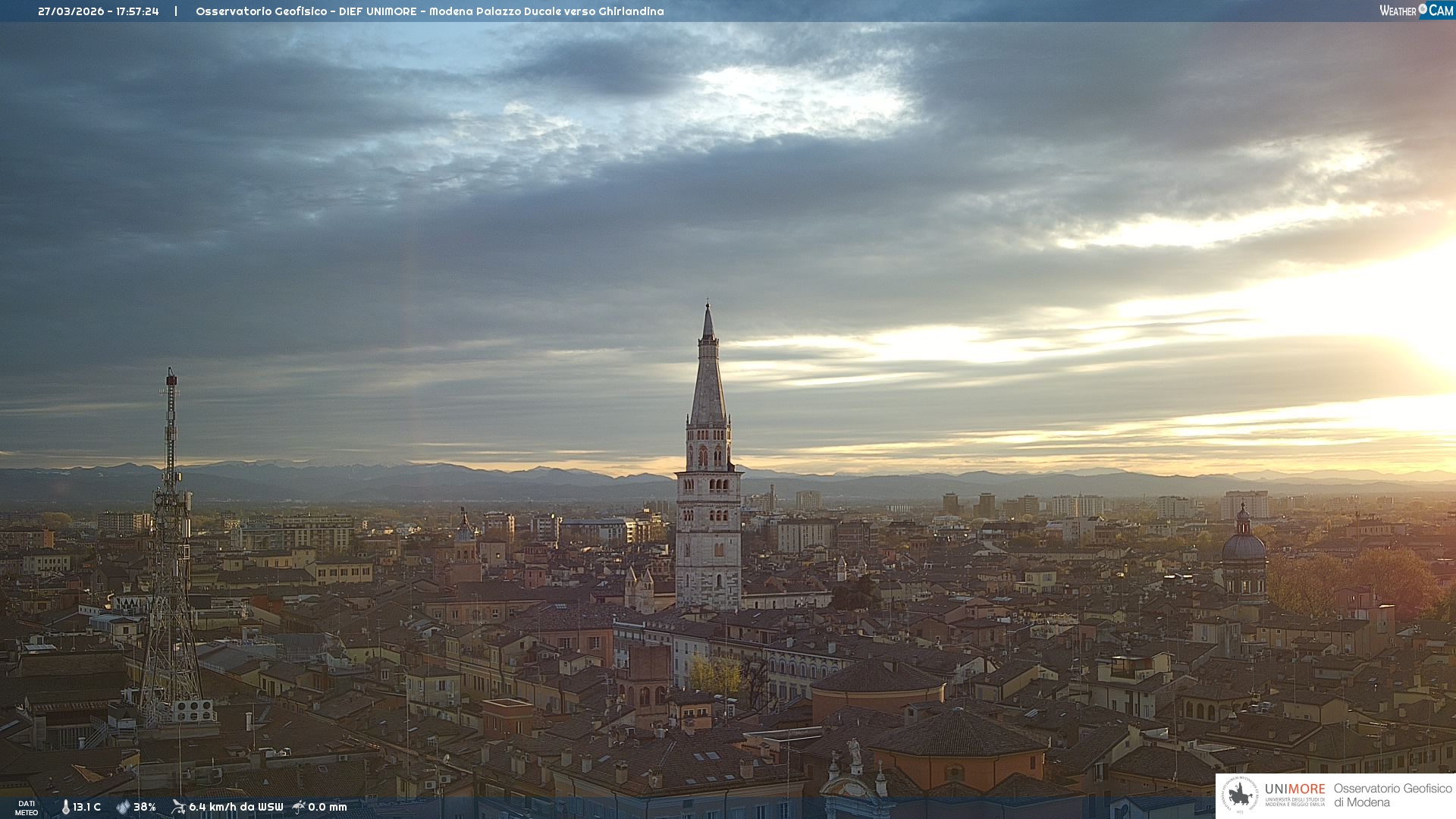Click the WEATHER word in header logo

pyautogui.click(x=1398, y=11)
